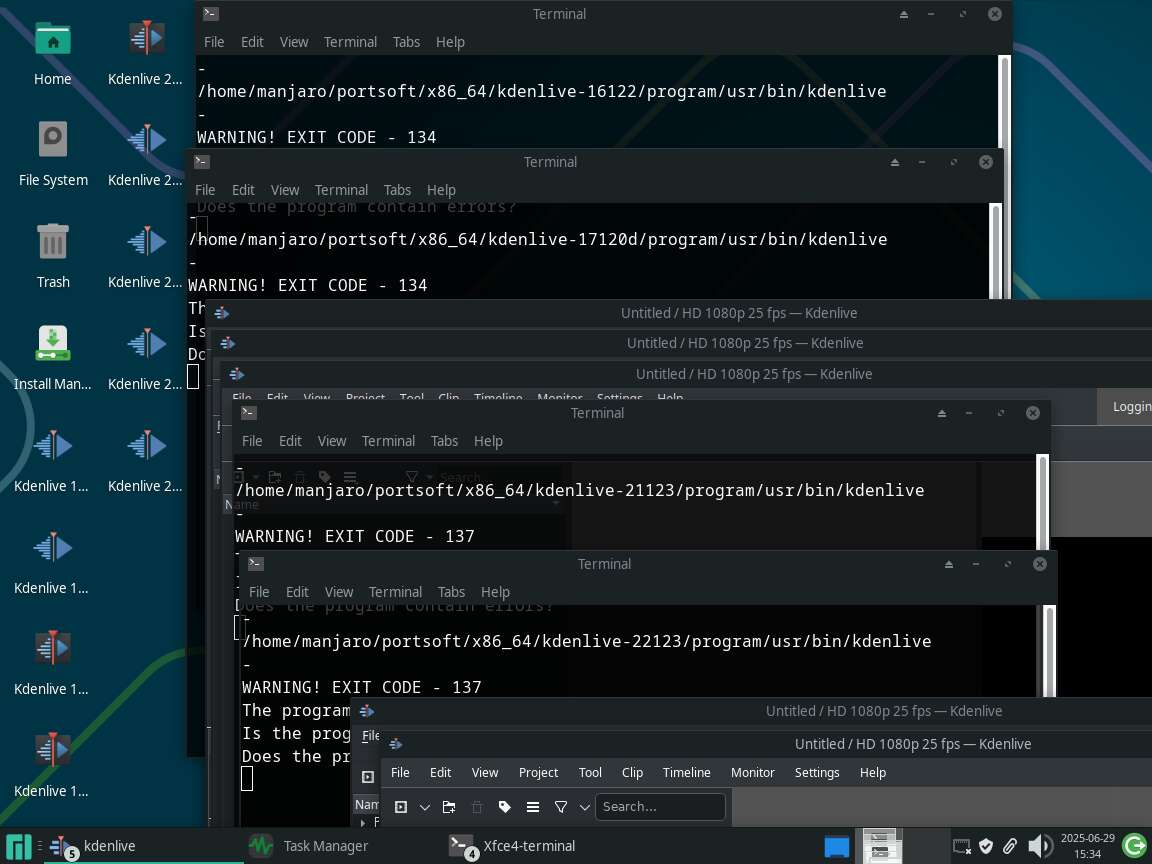Expand the filter options dropdown arrow

[x=585, y=807]
